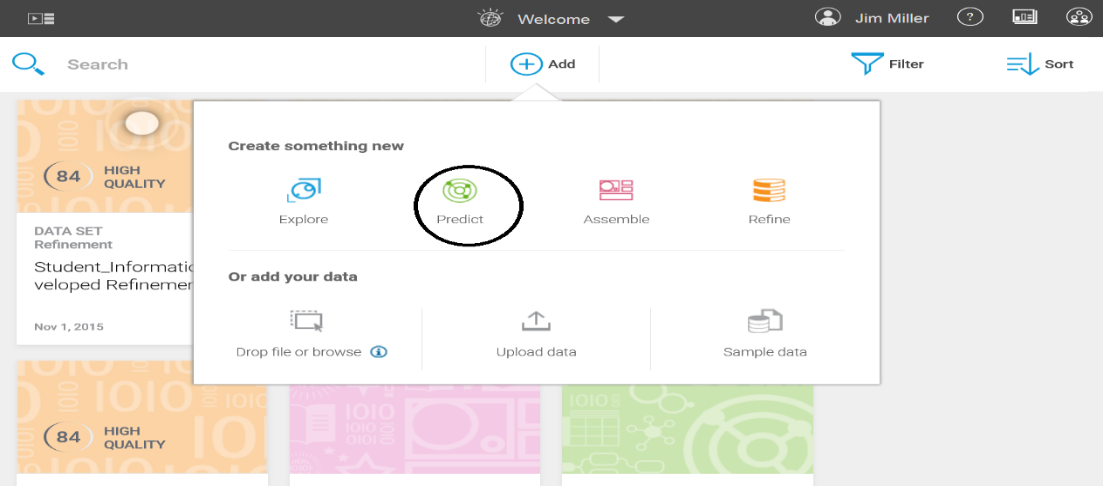Click the Drop file dashed box icon
The width and height of the screenshot is (1103, 486).
(307, 321)
